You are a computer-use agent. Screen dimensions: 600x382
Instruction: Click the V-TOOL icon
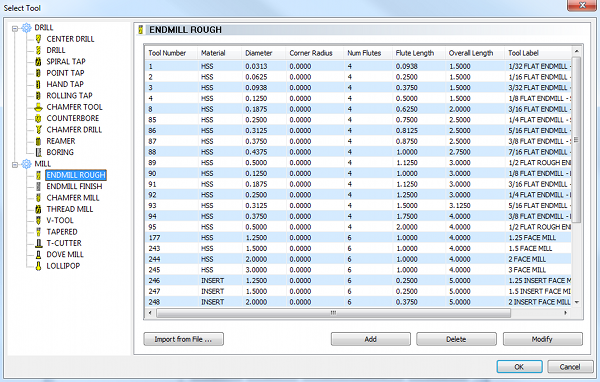(x=38, y=220)
